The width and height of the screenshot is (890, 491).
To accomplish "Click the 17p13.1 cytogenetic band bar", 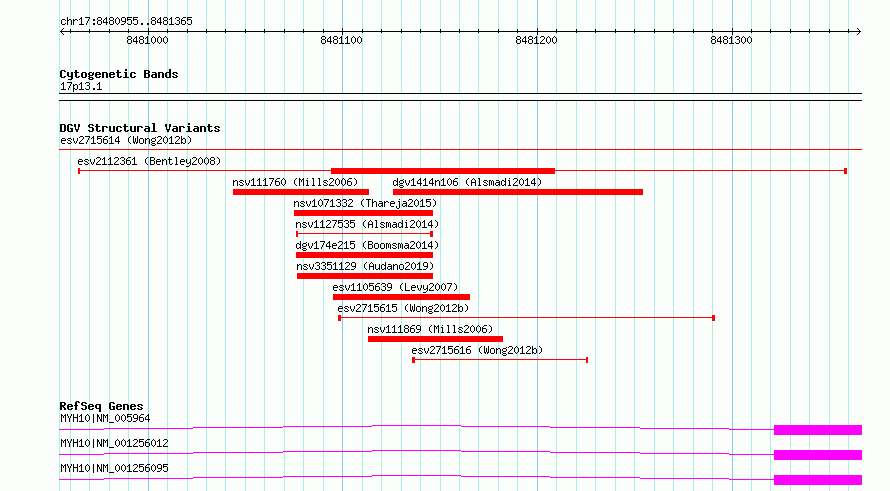I will [461, 97].
